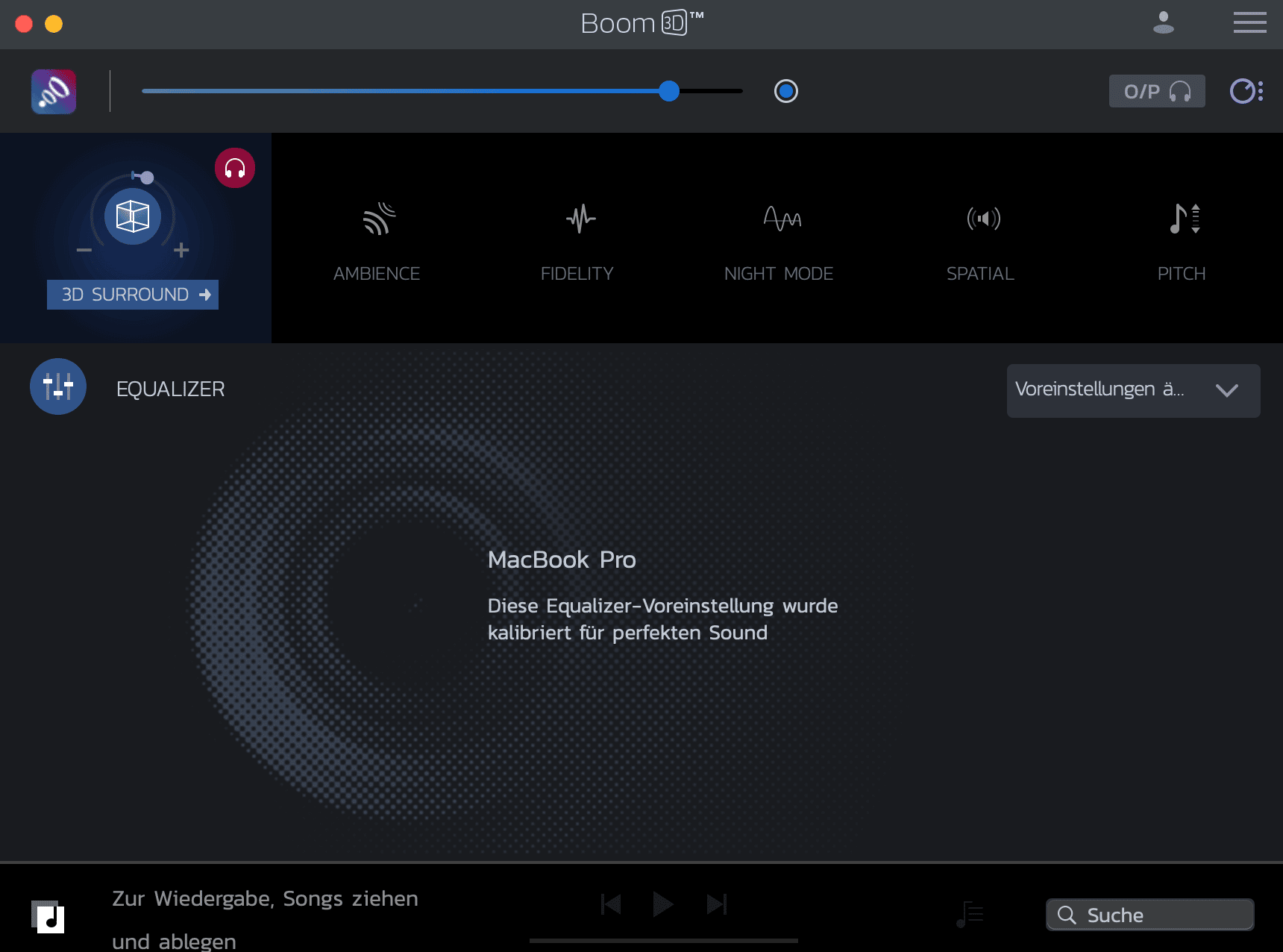
Task: Open the playlist queue icon
Action: tap(970, 914)
